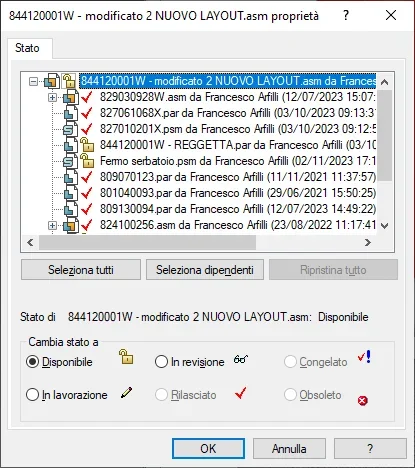Image resolution: width=415 pixels, height=468 pixels.
Task: Select the 844120001W - REGGETTA.par row text
Action: pyautogui.click(x=237, y=145)
